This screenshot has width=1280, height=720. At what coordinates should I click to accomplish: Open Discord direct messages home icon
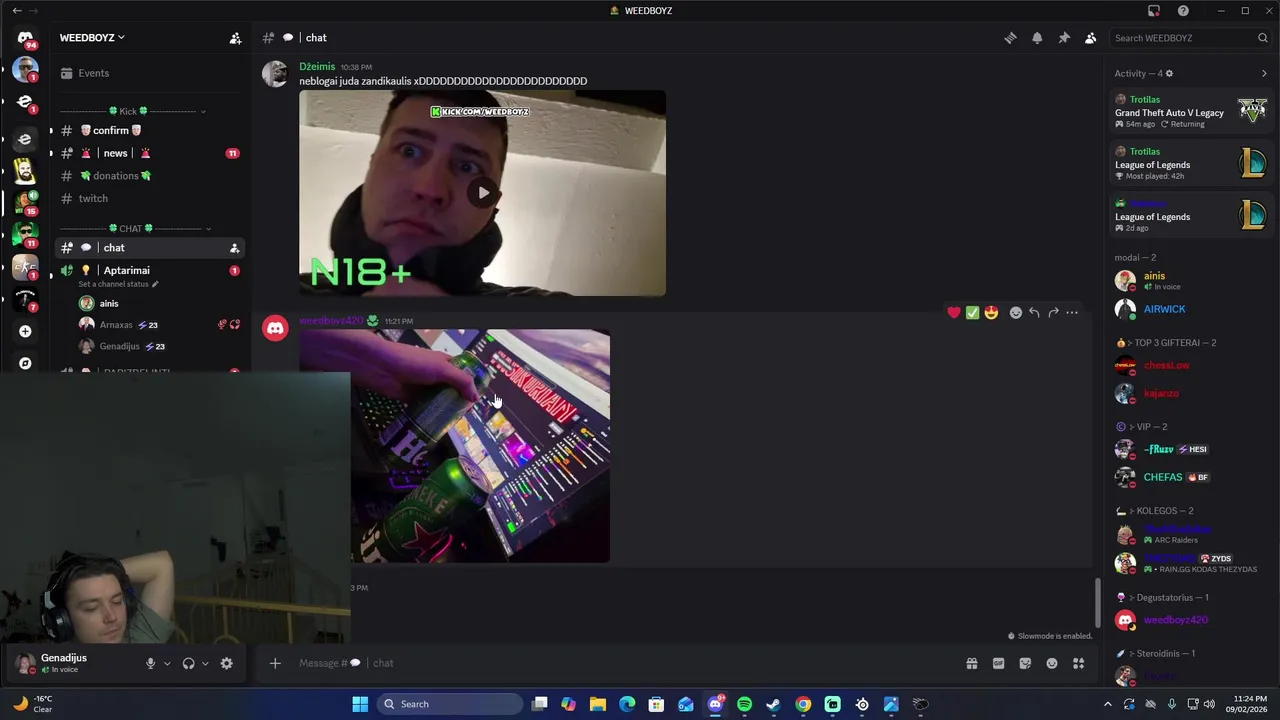pos(25,38)
